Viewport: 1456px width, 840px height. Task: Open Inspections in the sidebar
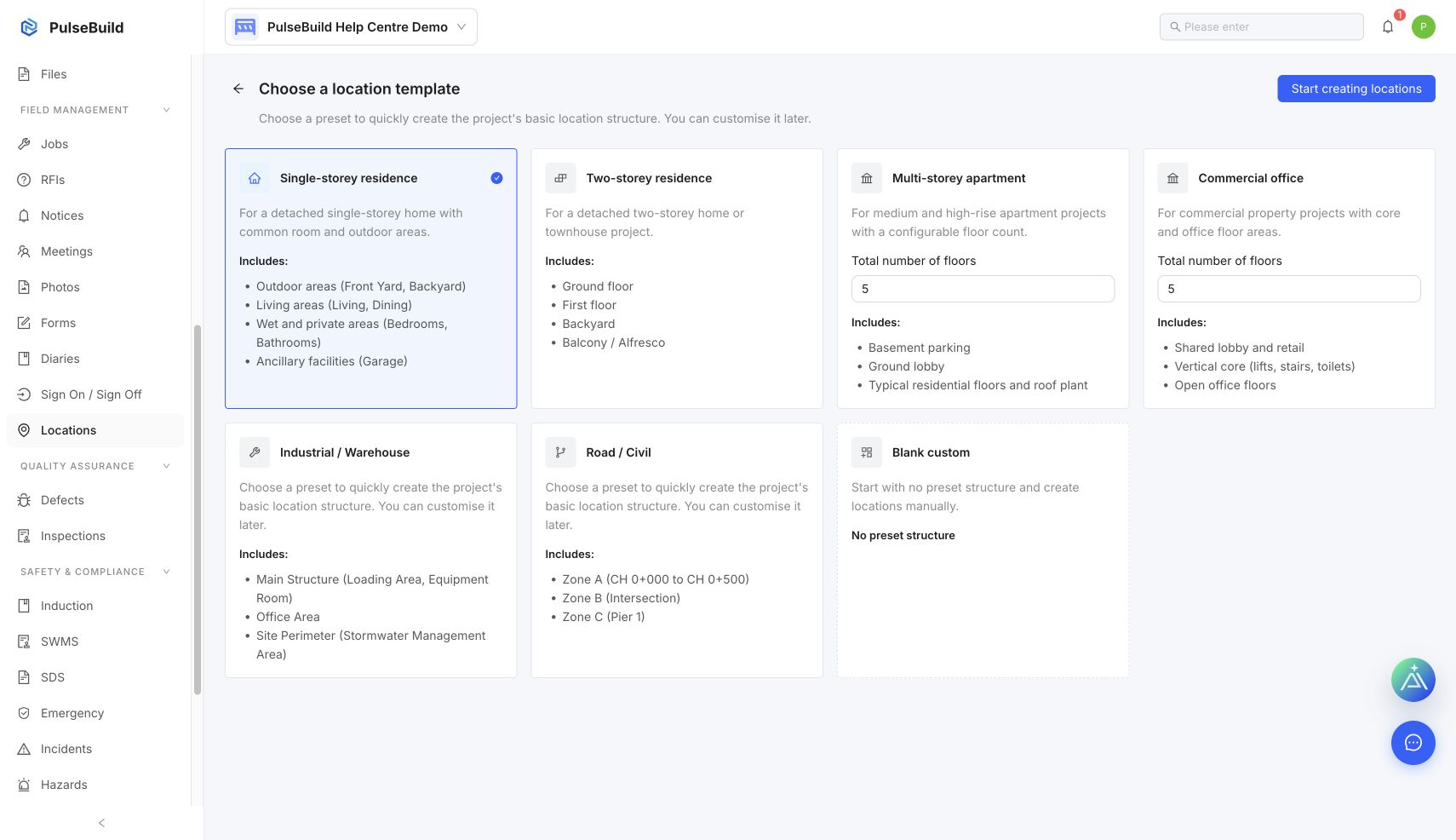coord(95,536)
